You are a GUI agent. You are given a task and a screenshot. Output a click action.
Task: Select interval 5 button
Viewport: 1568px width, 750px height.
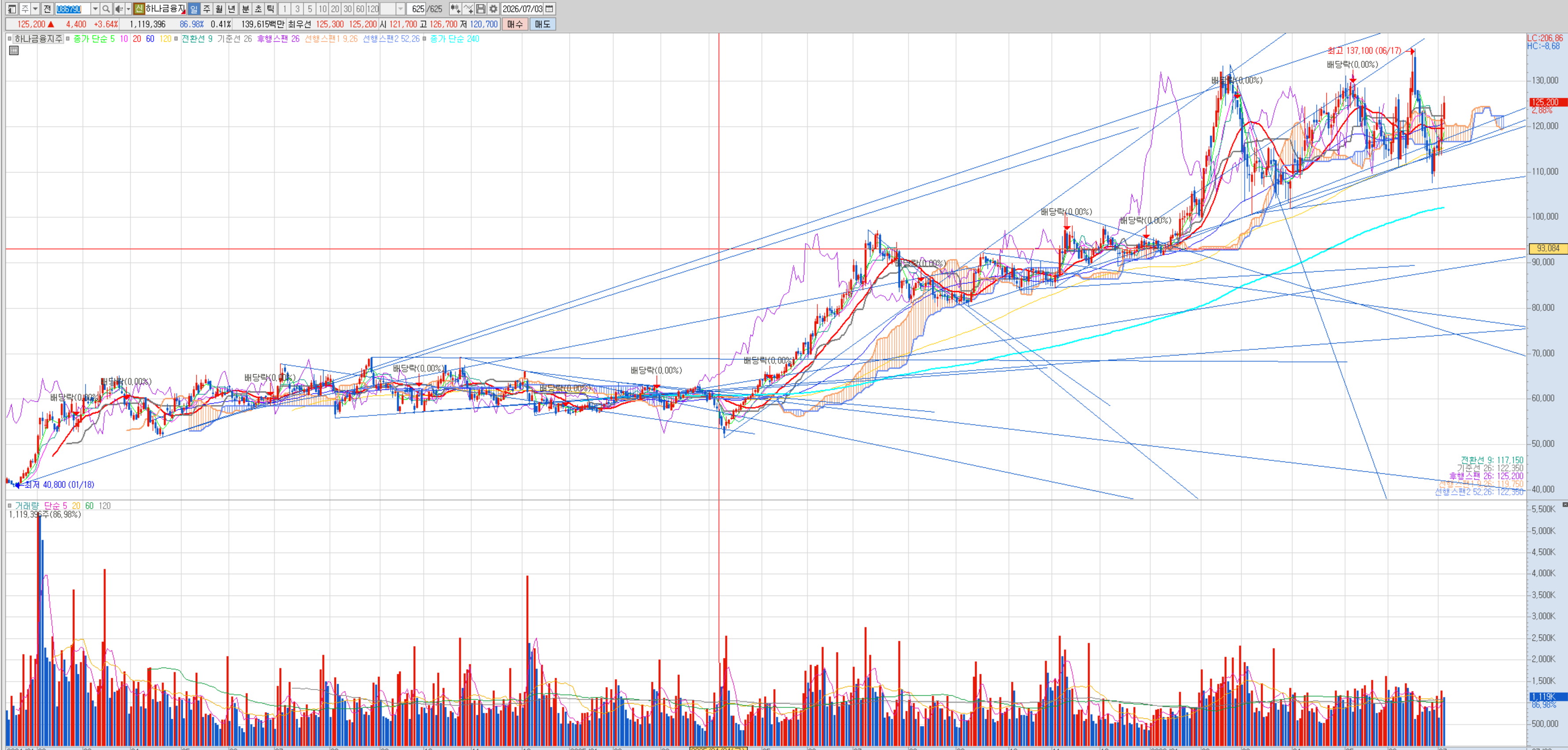coord(310,9)
